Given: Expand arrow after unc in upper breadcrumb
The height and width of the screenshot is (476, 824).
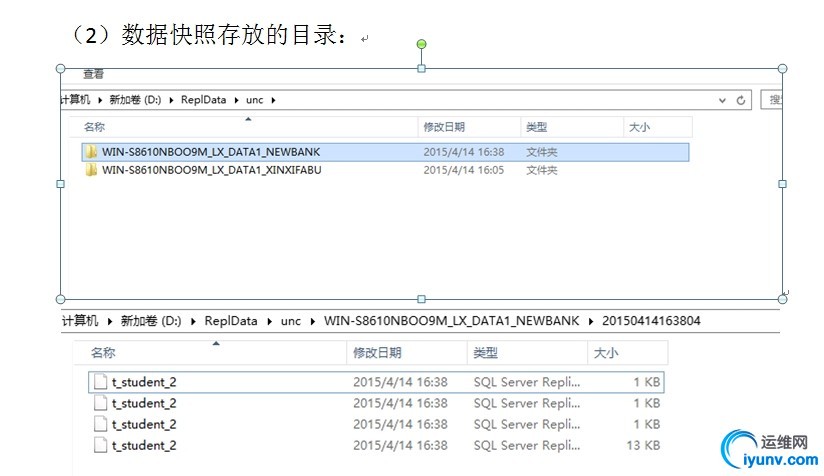Looking at the screenshot, I should 273,100.
